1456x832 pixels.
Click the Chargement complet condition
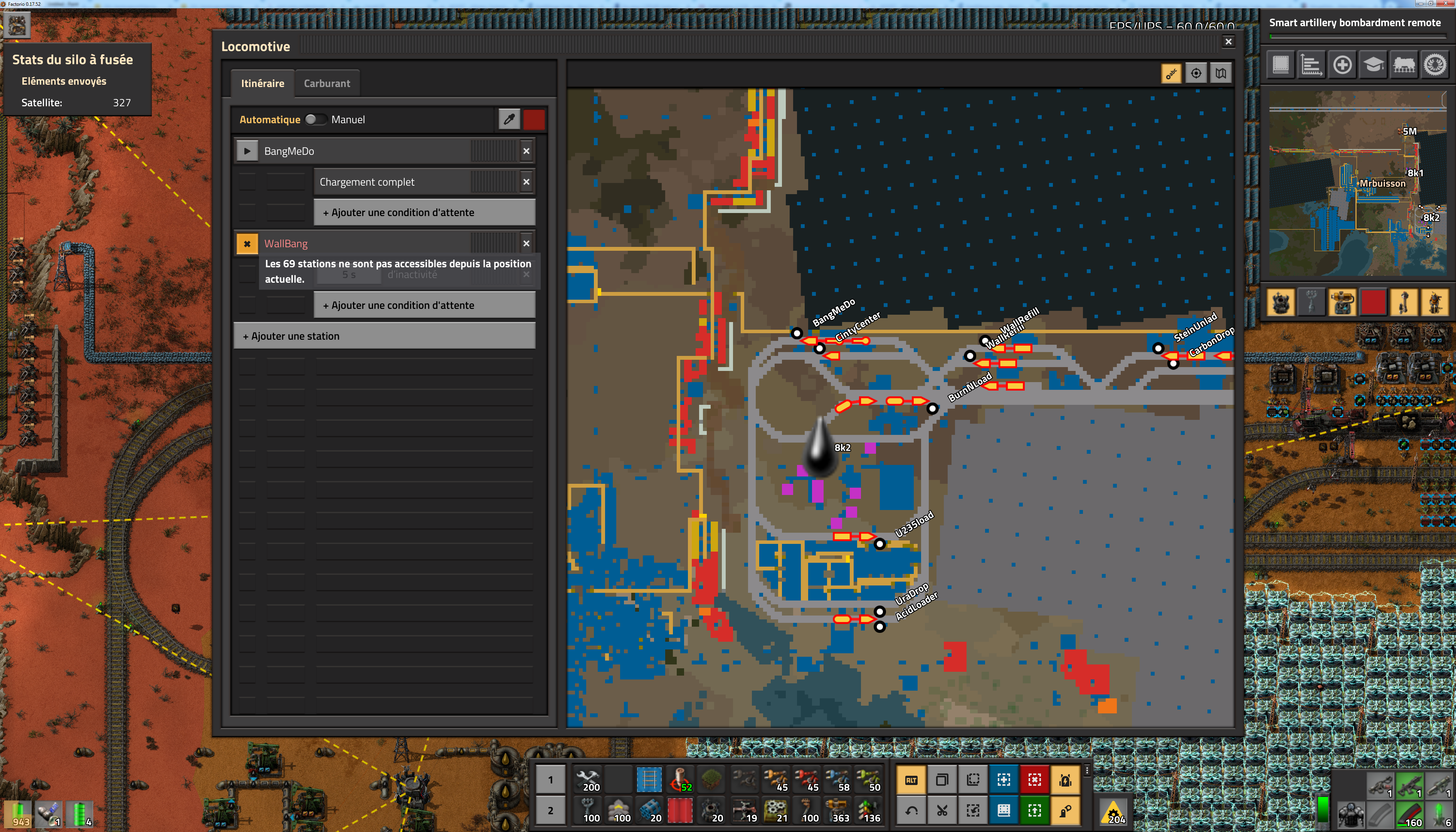[x=425, y=182]
